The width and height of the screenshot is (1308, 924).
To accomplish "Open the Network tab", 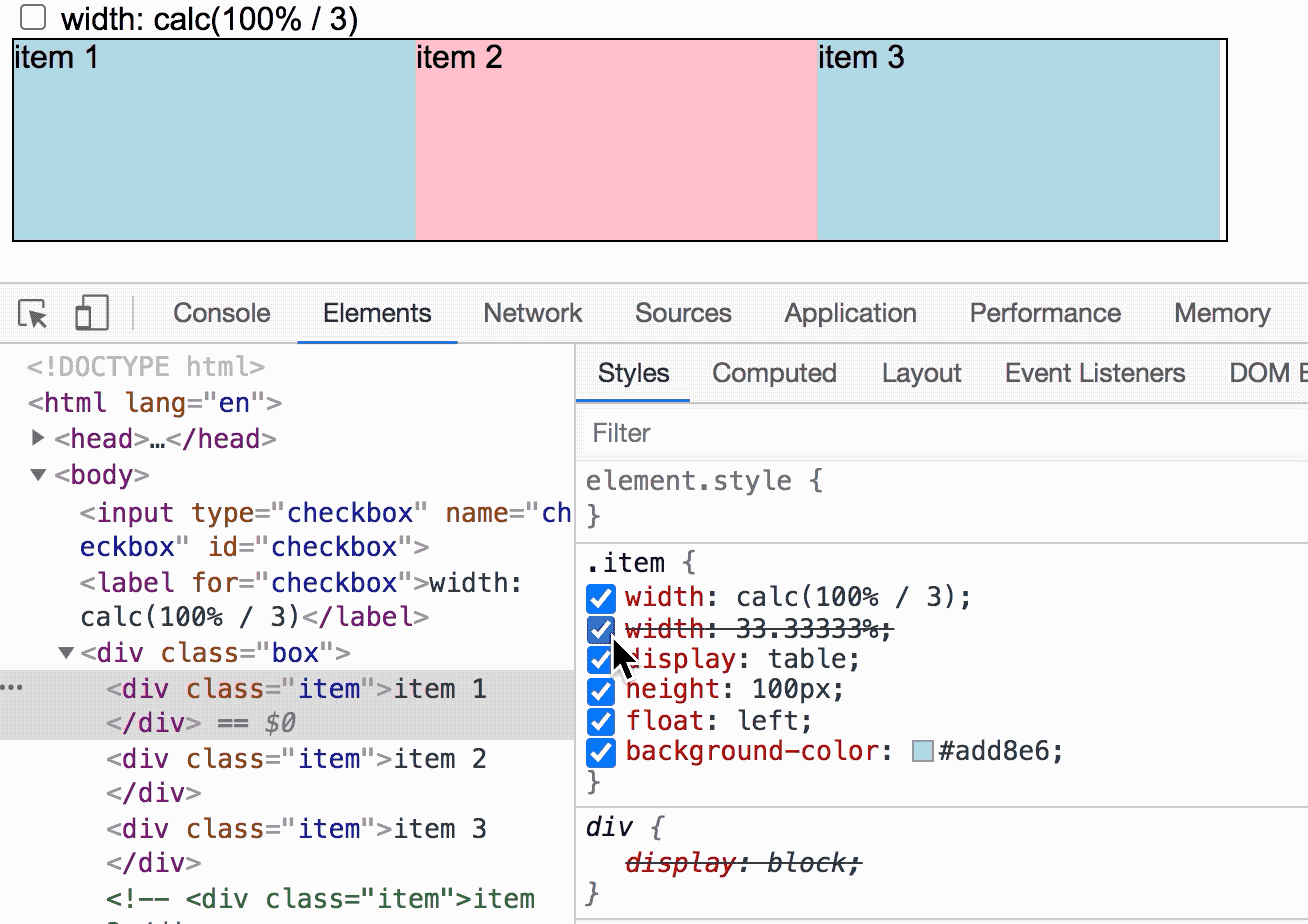I will tap(532, 314).
